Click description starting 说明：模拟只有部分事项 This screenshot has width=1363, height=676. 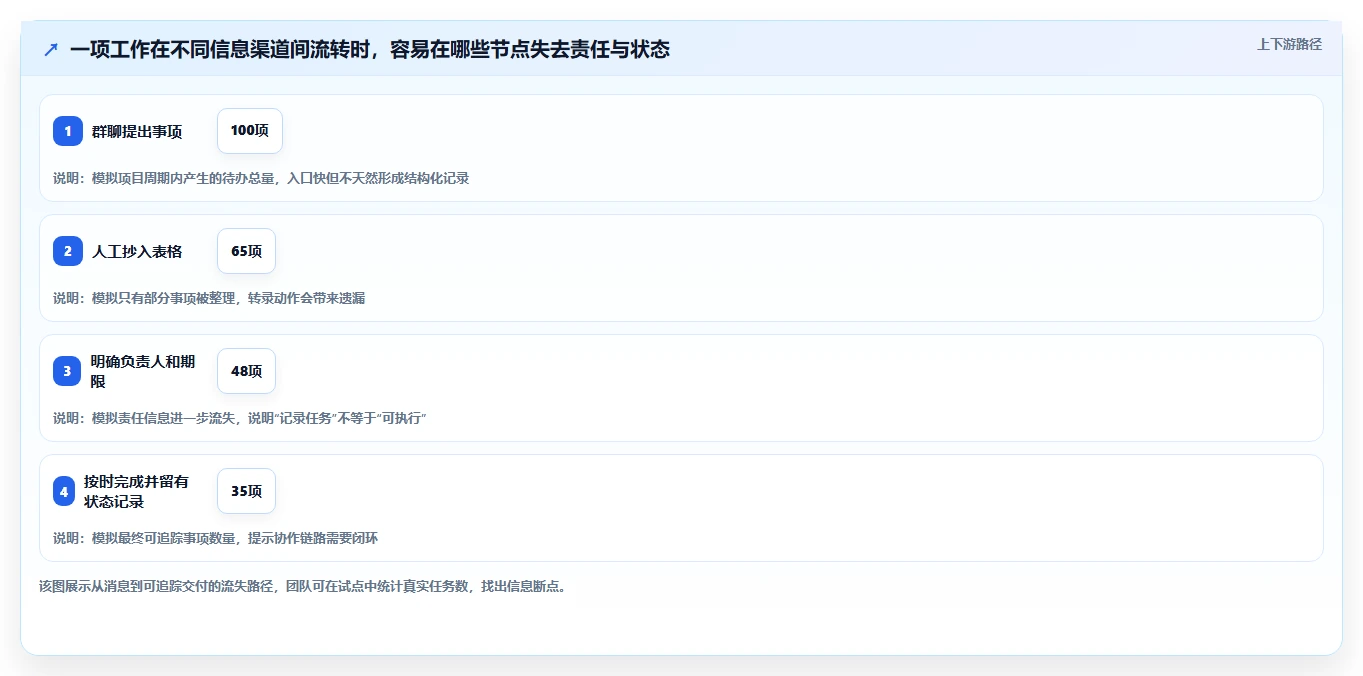pyautogui.click(x=209, y=298)
